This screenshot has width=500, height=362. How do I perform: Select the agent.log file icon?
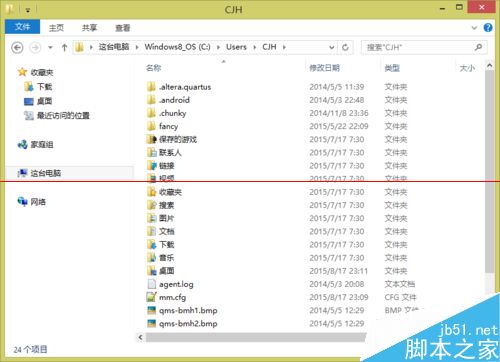151,284
